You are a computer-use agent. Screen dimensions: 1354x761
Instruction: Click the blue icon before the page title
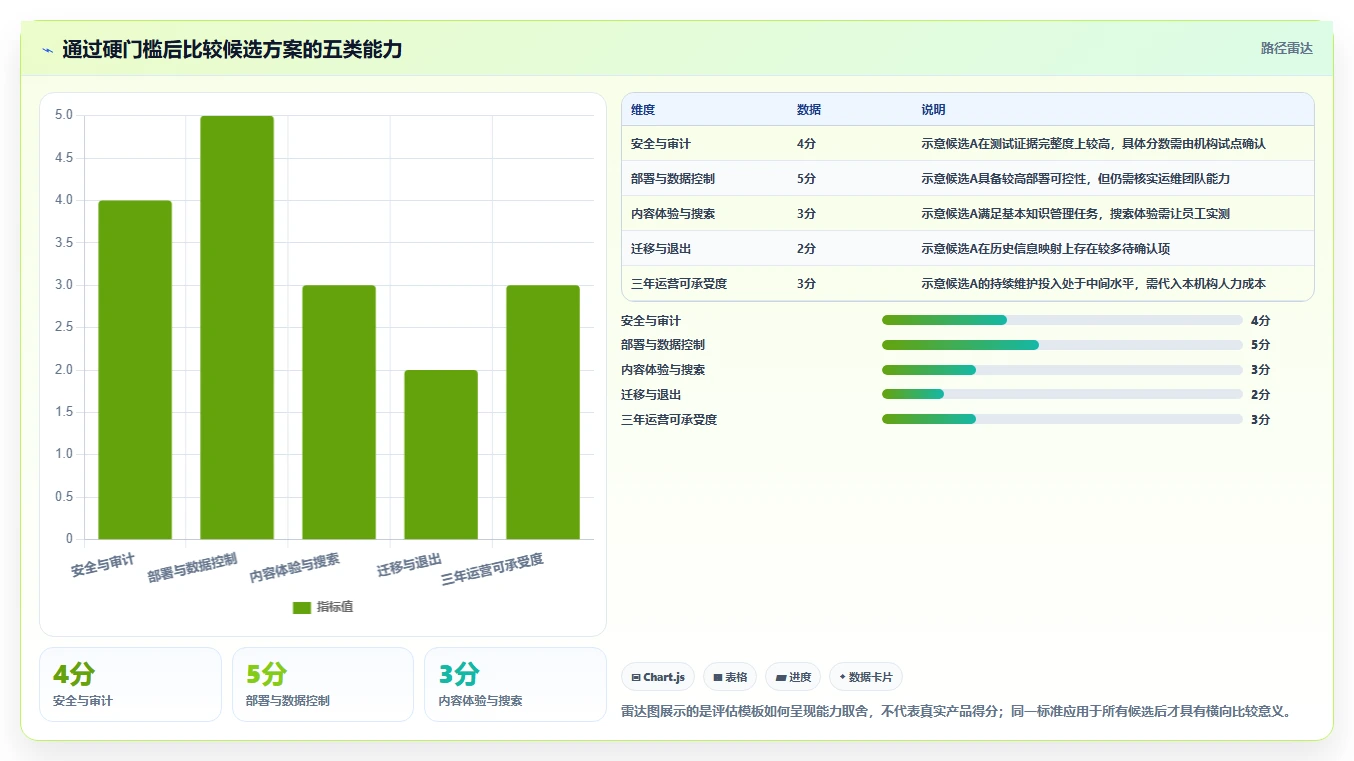[47, 49]
